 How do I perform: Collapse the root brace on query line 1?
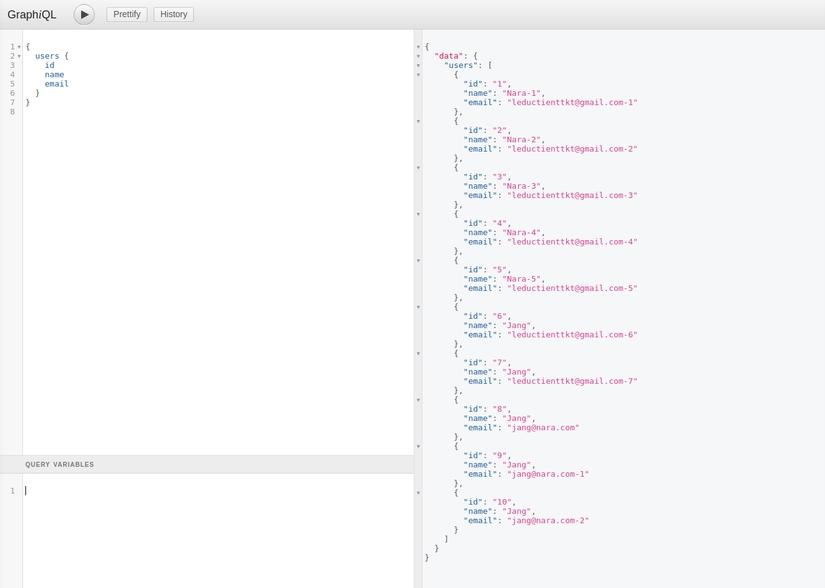pos(19,47)
